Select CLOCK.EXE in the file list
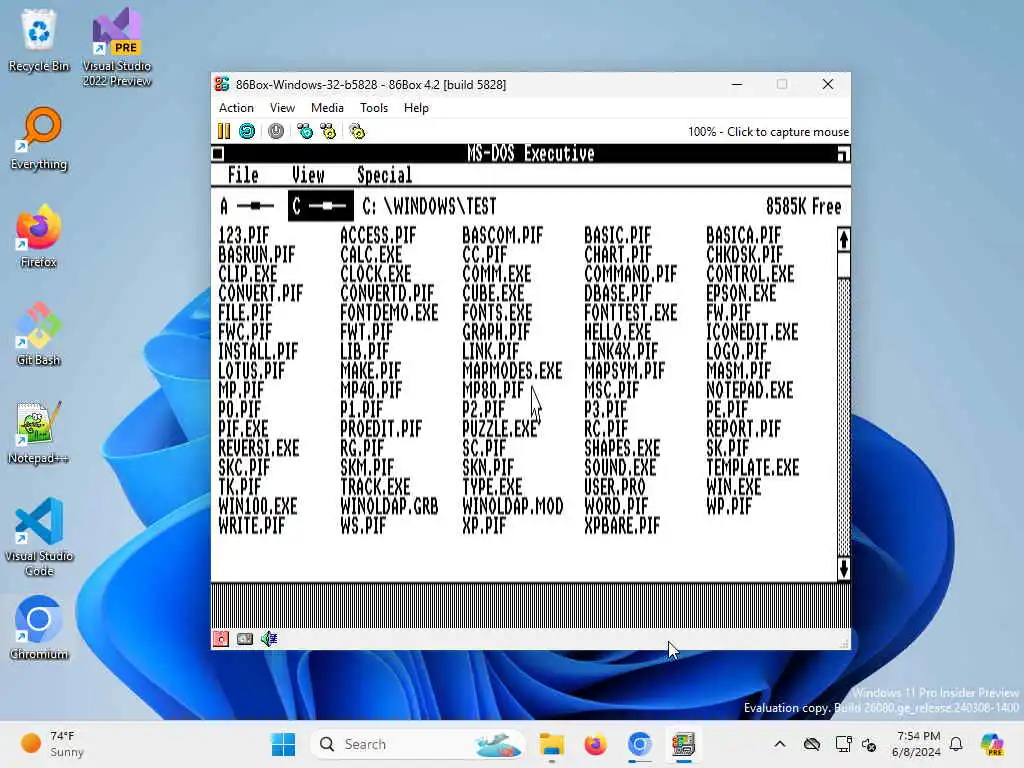1024x768 pixels. (x=376, y=274)
